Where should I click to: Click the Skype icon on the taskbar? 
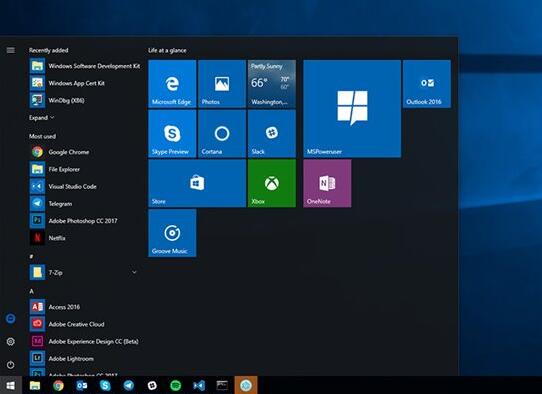click(105, 385)
